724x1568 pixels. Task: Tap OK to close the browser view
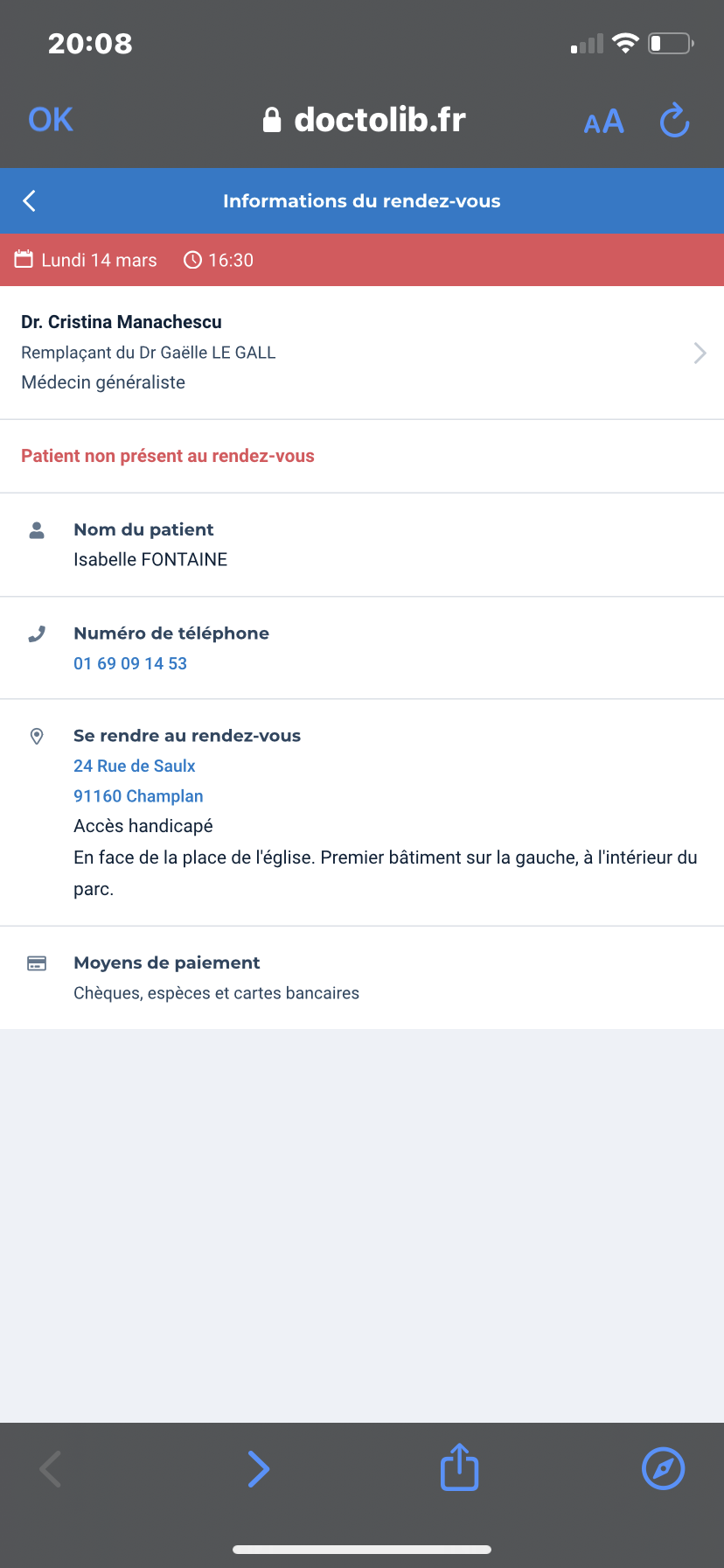pos(51,120)
